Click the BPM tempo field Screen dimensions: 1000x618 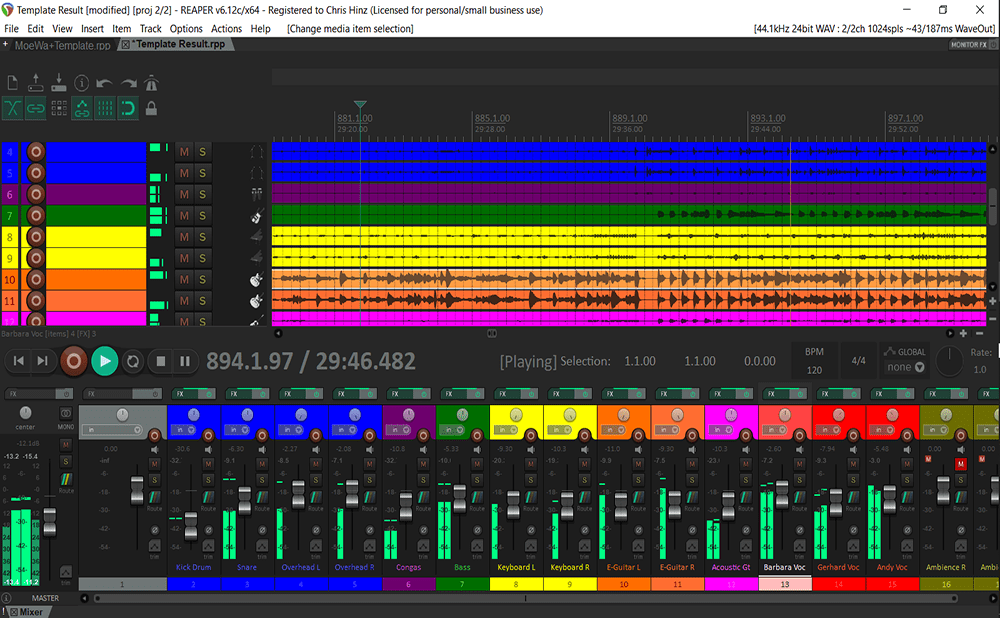click(813, 369)
